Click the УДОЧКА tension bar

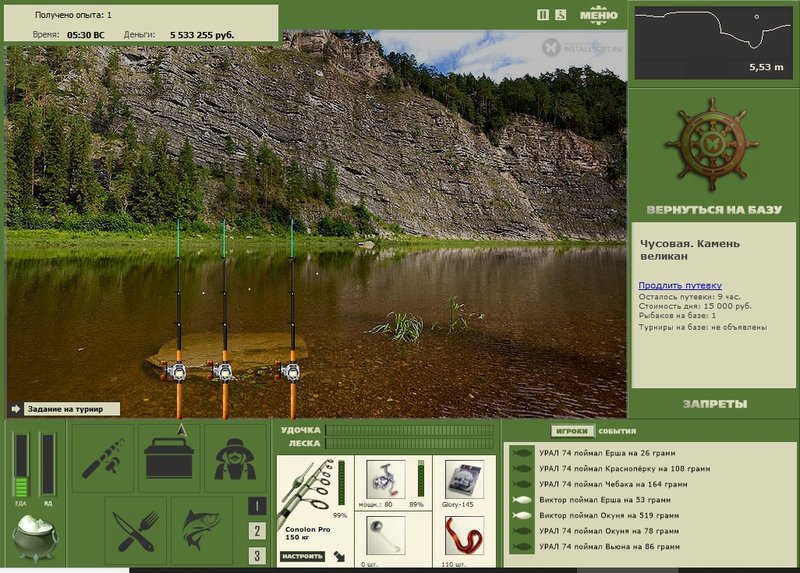[x=410, y=430]
